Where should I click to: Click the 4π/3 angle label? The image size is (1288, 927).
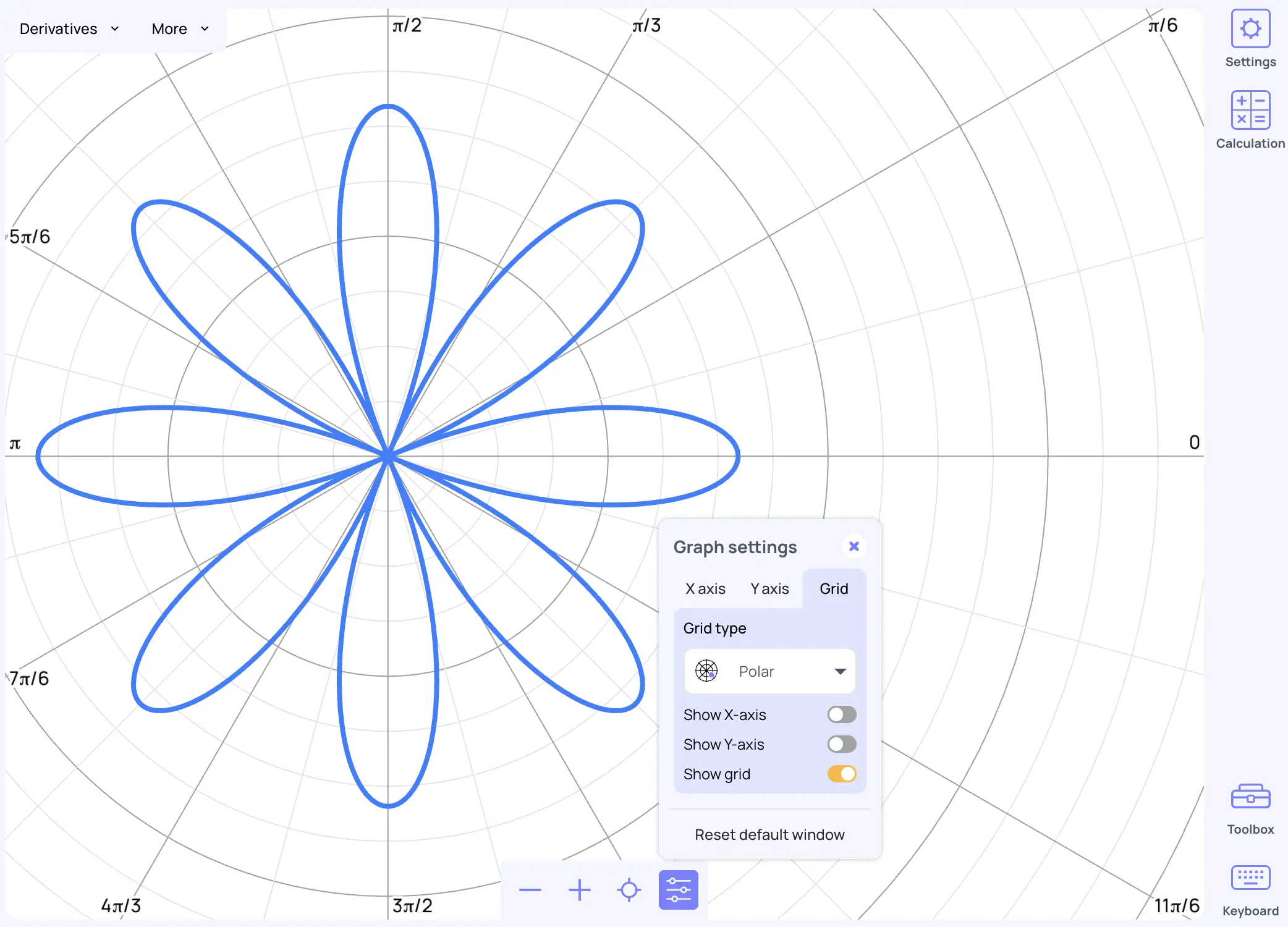[121, 906]
